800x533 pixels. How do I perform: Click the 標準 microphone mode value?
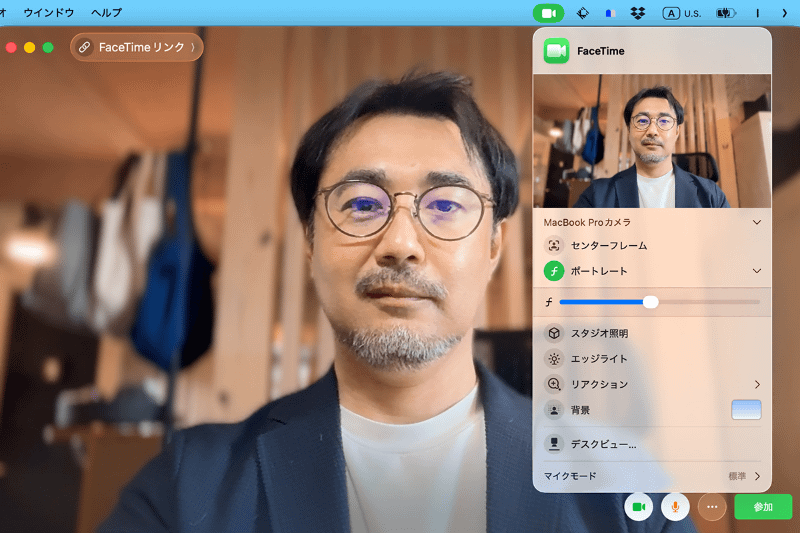pyautogui.click(x=737, y=476)
